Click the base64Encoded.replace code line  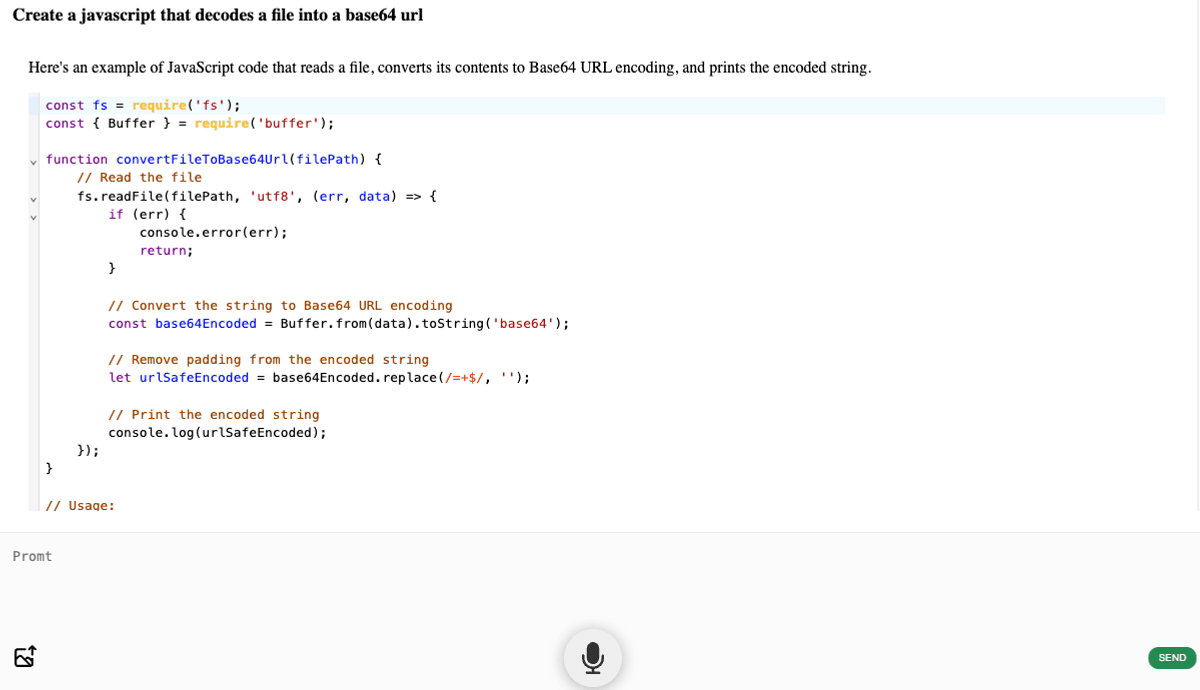click(x=318, y=377)
